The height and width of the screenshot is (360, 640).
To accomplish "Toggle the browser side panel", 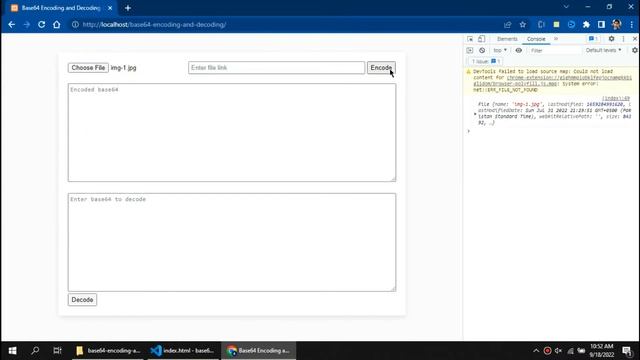I will (x=601, y=24).
